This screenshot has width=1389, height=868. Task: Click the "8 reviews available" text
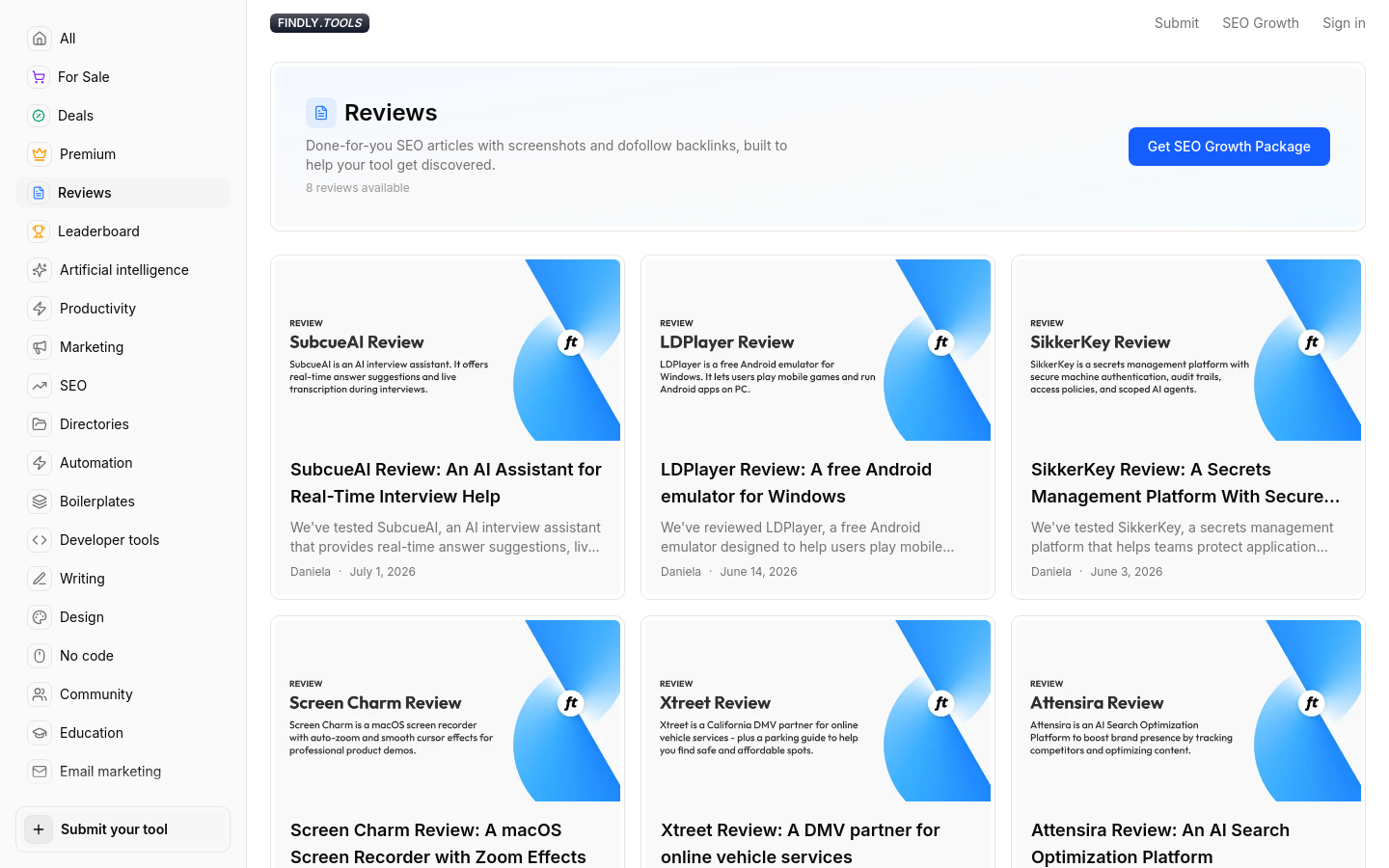358,188
